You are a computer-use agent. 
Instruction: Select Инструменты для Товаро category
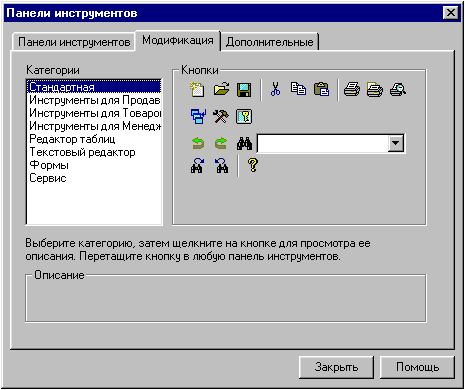point(94,113)
